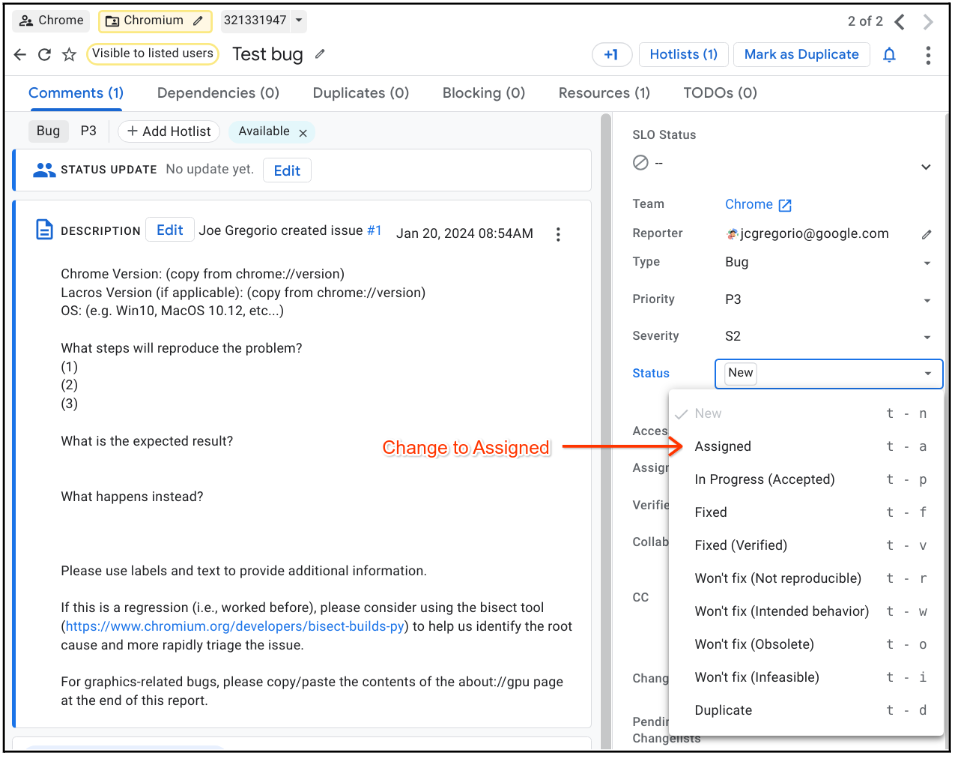Click the pencil icon beside Test bug title
Screen dimensions: 953x757
click(320, 54)
